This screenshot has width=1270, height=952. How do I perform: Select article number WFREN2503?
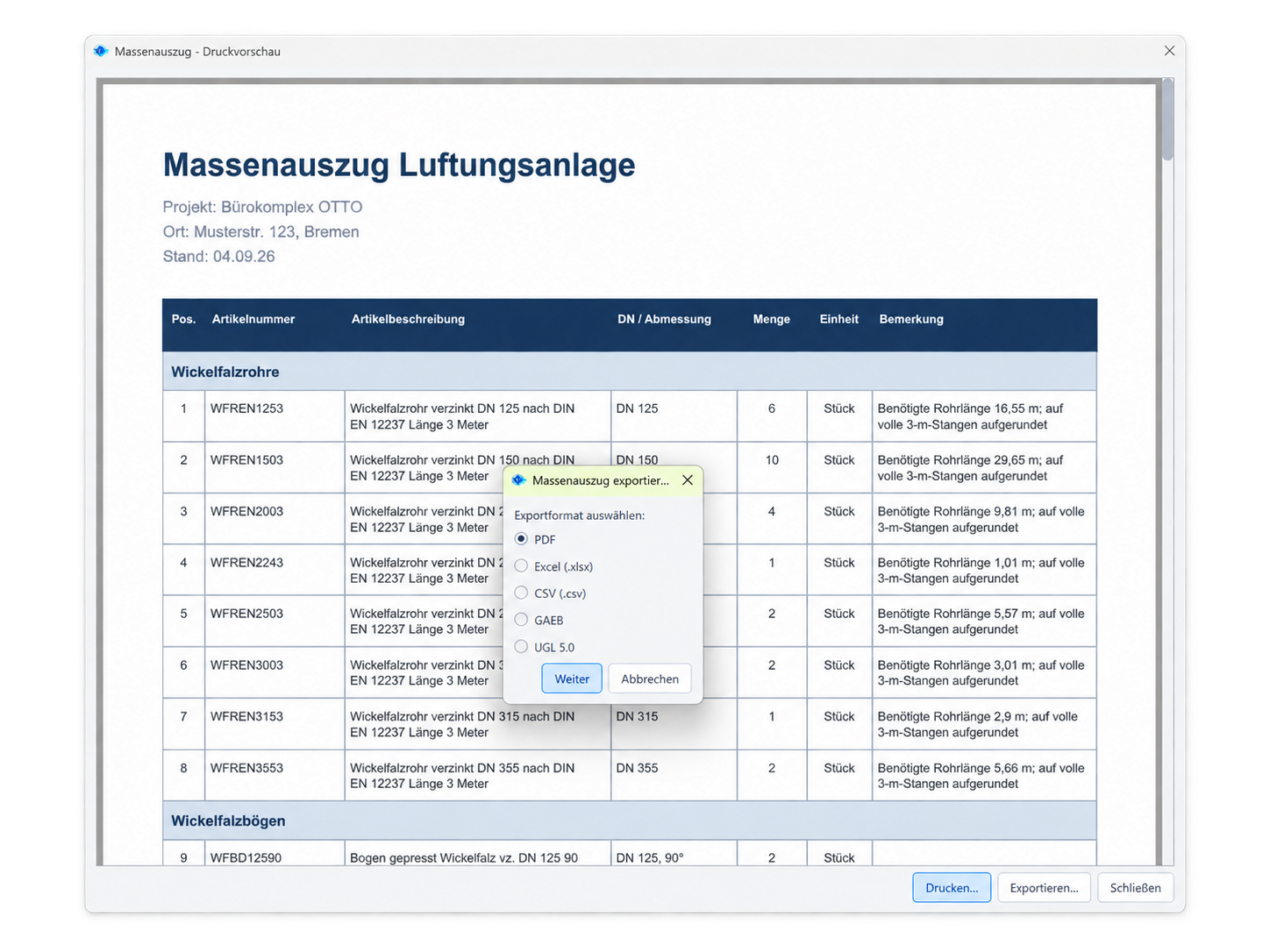(x=246, y=614)
